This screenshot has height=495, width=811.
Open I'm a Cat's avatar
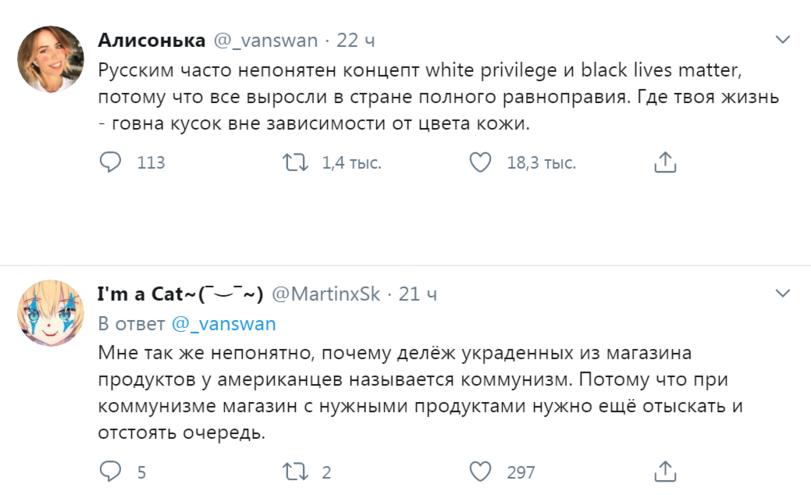point(50,312)
